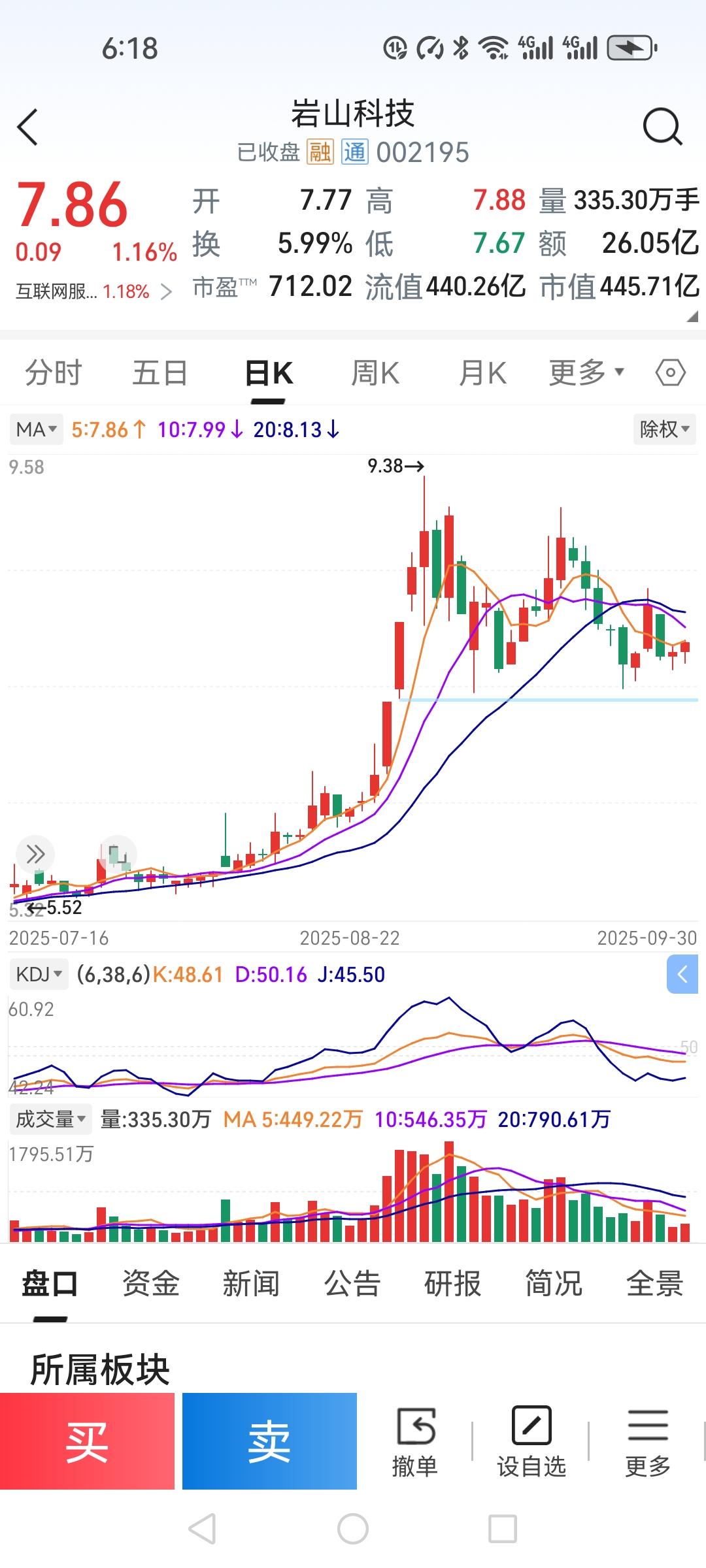Open the 资金 capital flow tab

click(151, 1283)
